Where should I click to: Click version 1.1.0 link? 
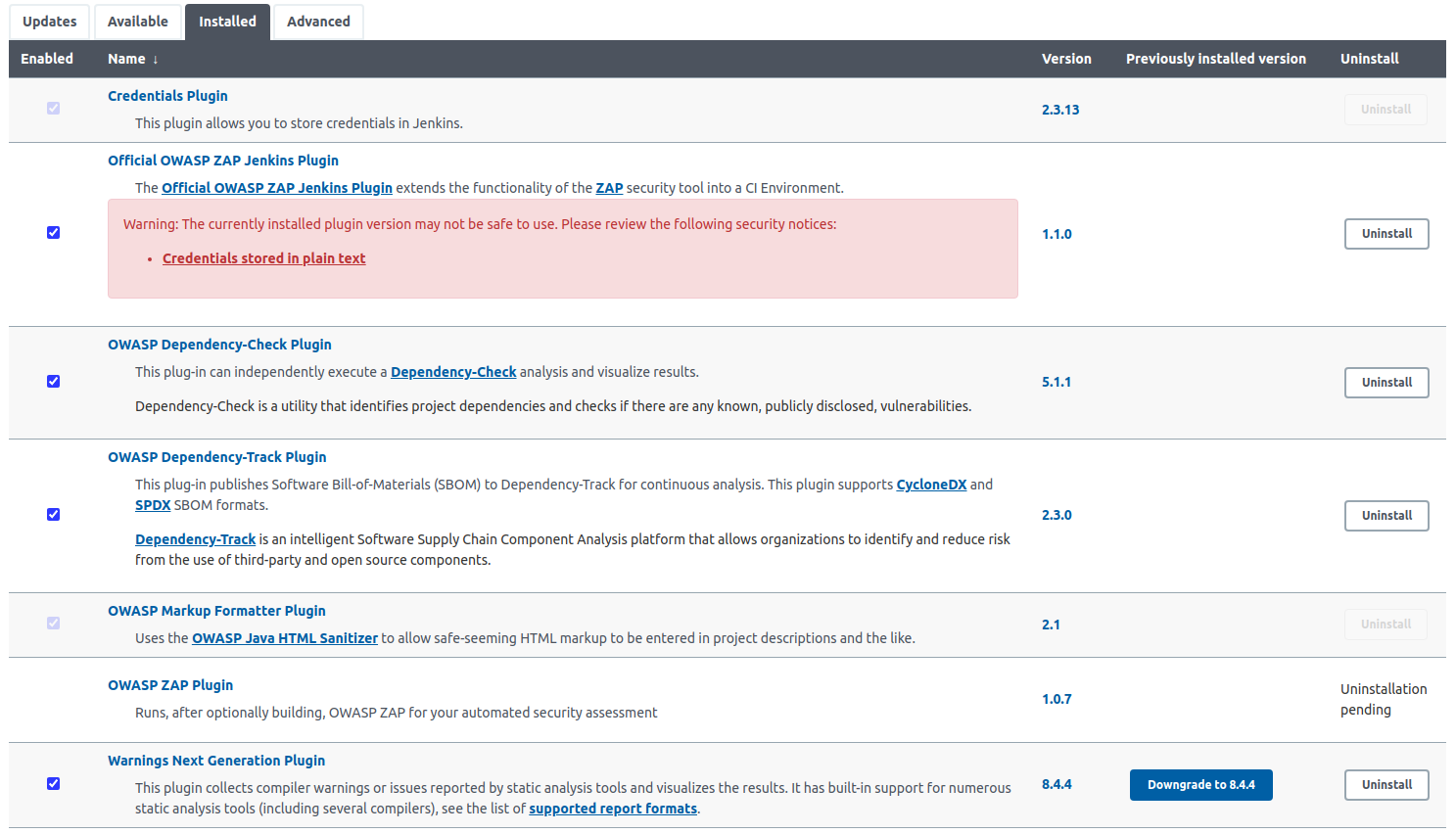tap(1057, 234)
